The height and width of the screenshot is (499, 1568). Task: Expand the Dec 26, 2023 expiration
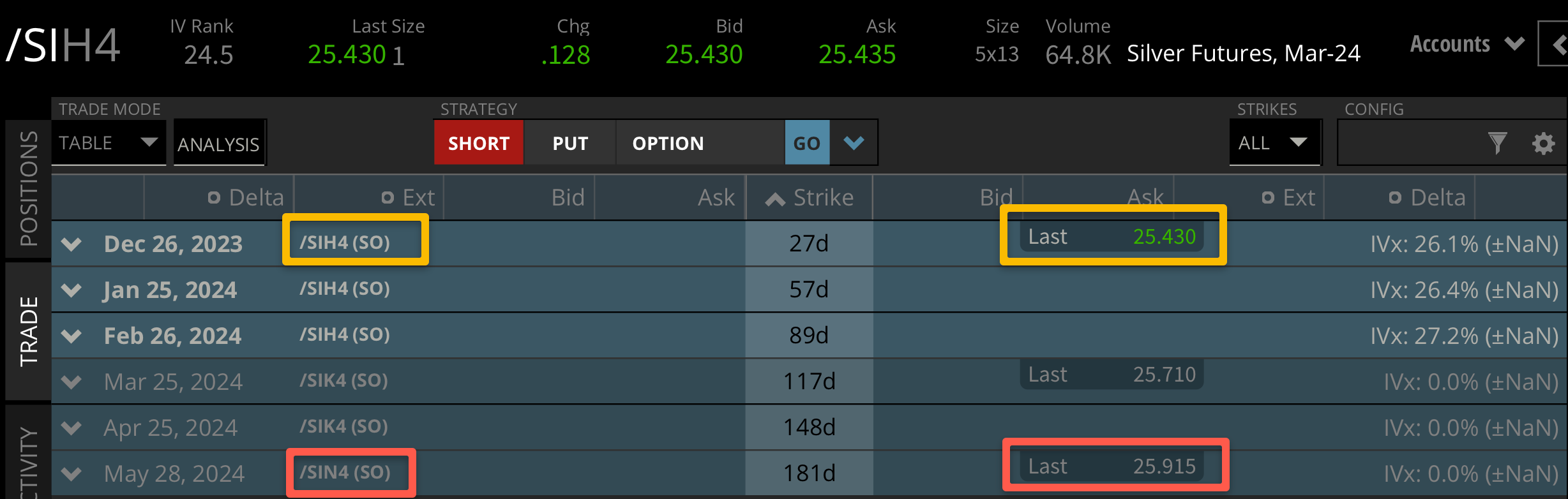coord(72,244)
